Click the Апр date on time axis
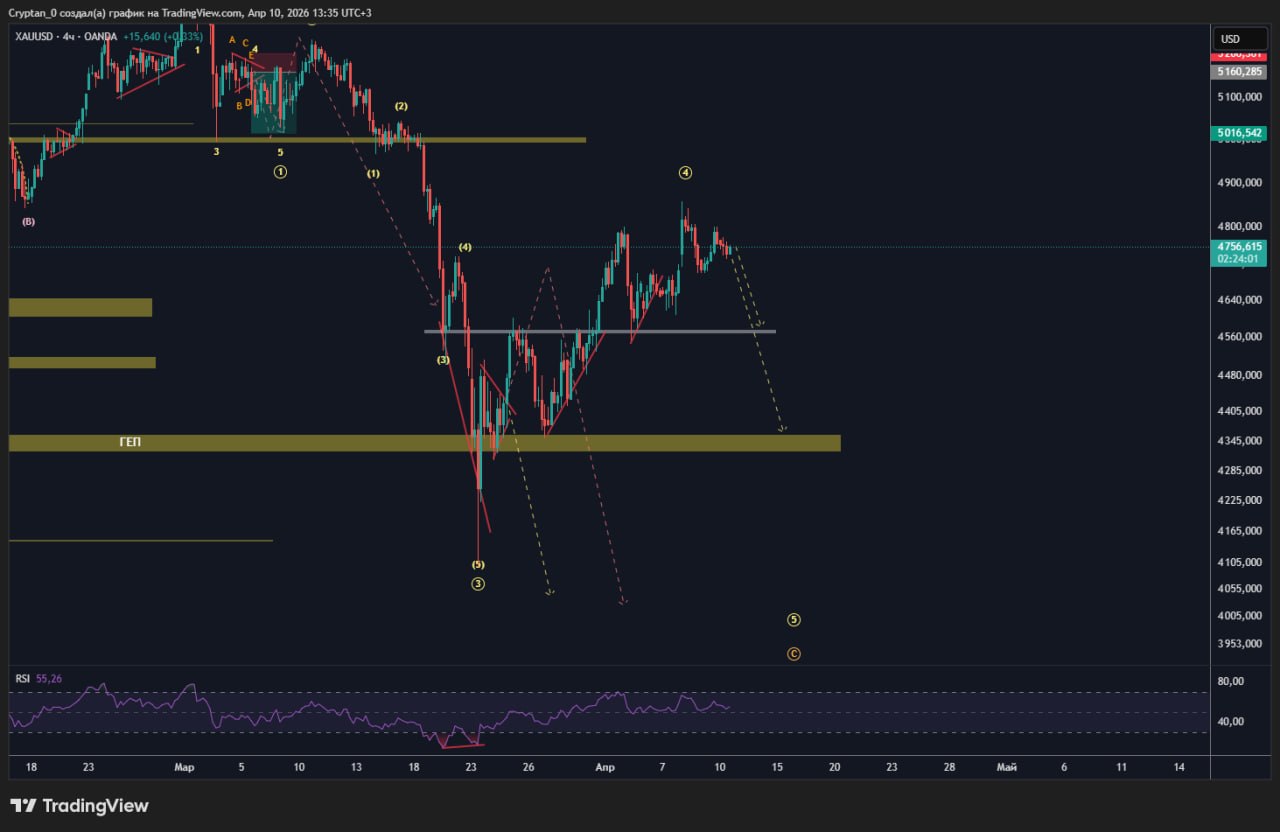The image size is (1280, 832). (604, 767)
